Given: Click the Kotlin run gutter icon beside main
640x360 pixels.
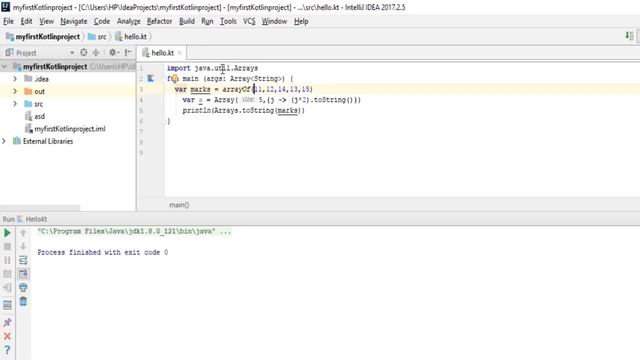Looking at the screenshot, I should click(x=151, y=78).
